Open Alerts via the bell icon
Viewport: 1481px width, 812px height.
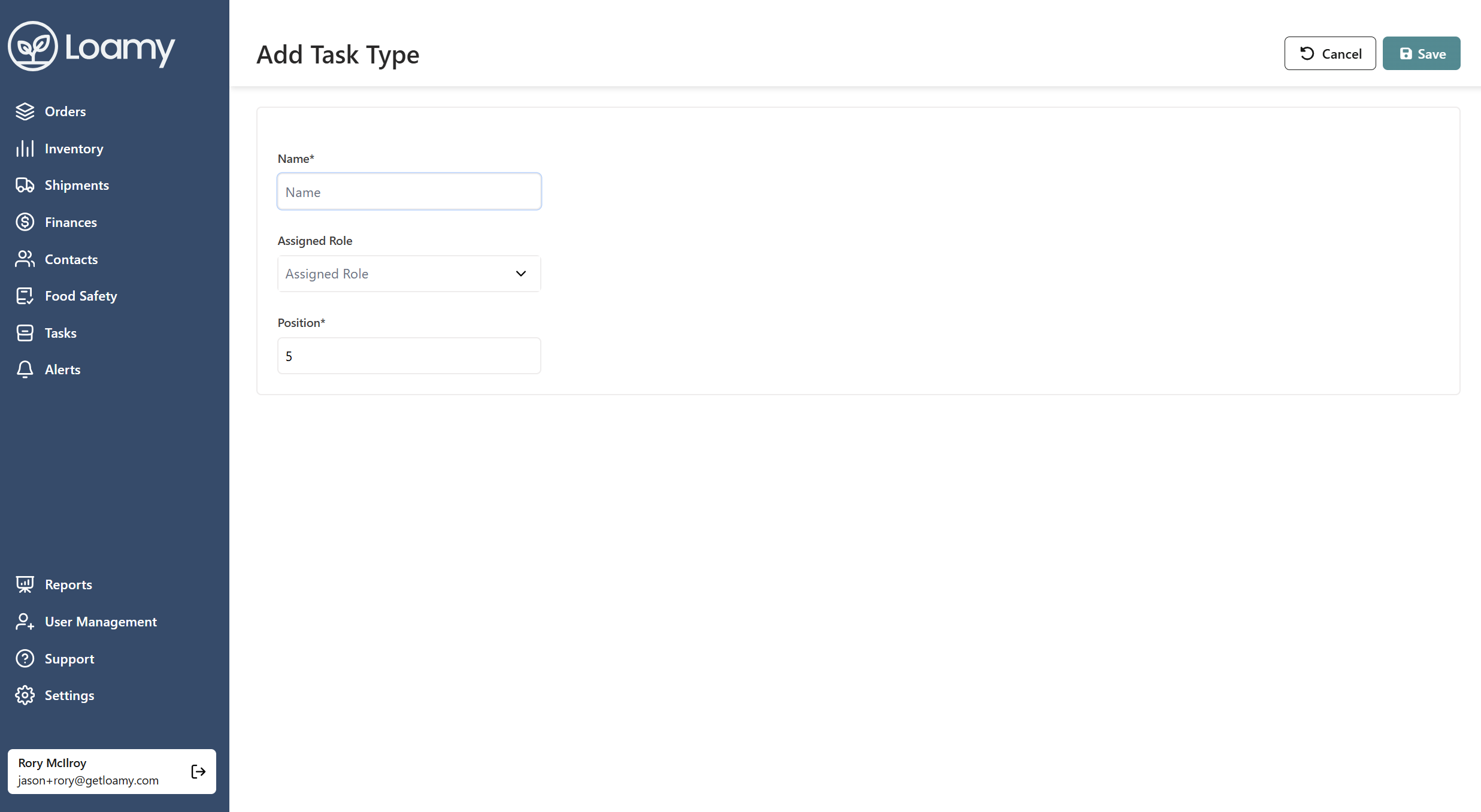coord(25,369)
